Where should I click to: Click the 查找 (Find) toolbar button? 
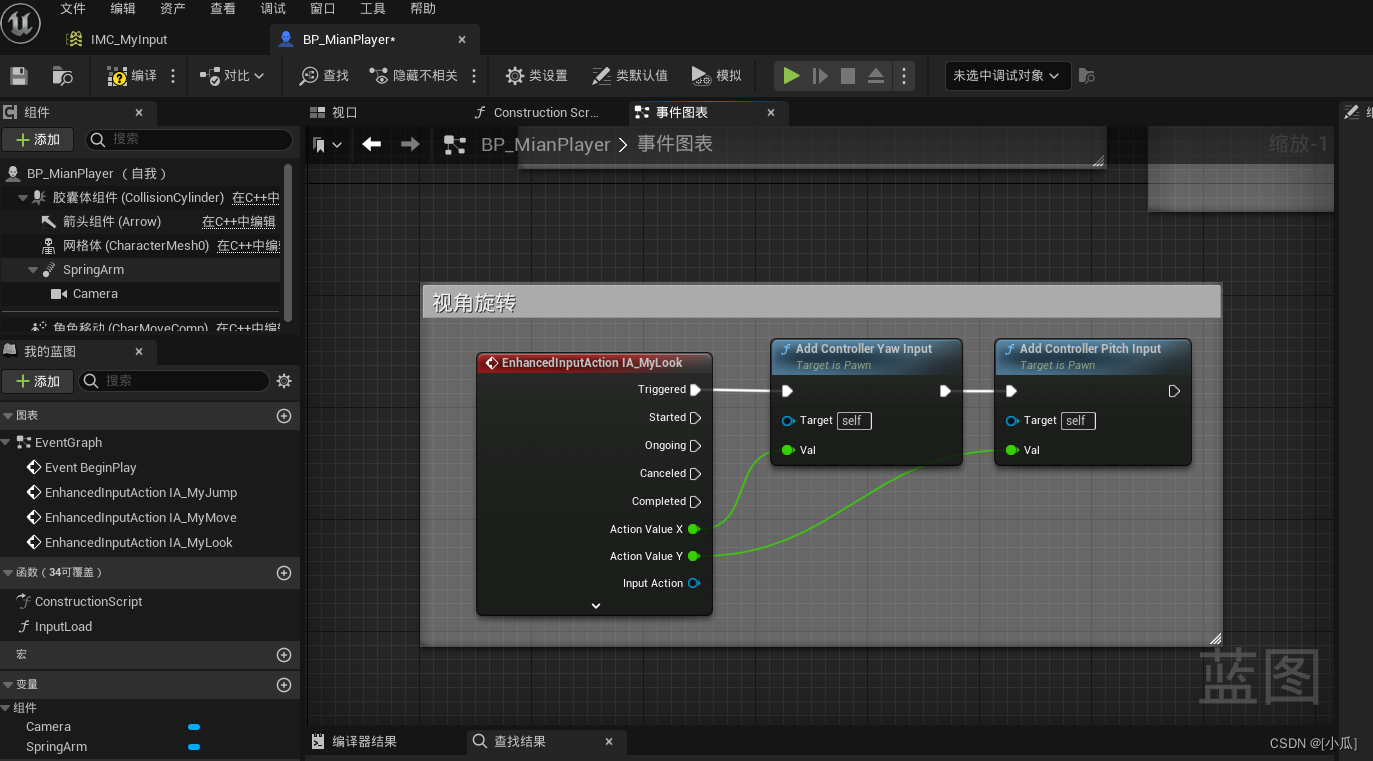(324, 76)
